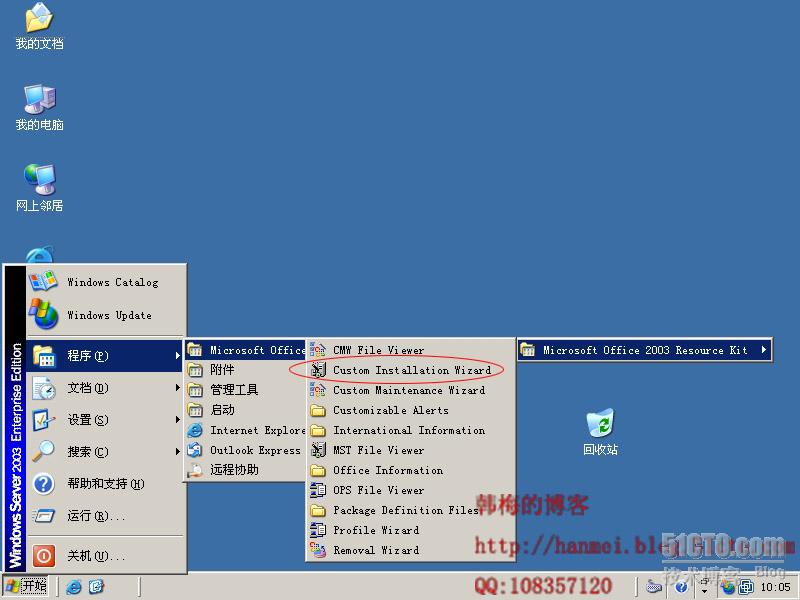
Task: Select the 我的电脑 desktop icon
Action: (39, 108)
